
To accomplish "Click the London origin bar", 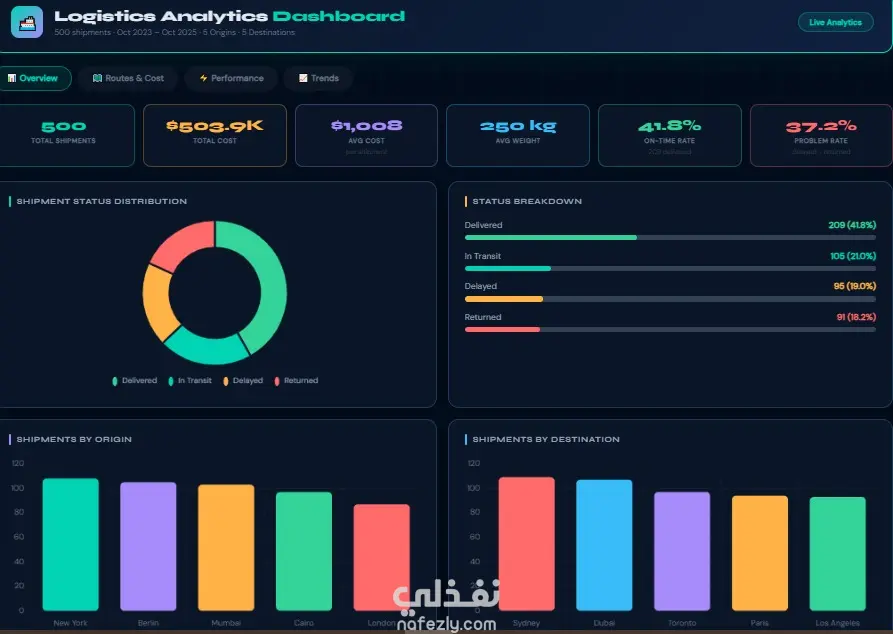I will coord(382,557).
